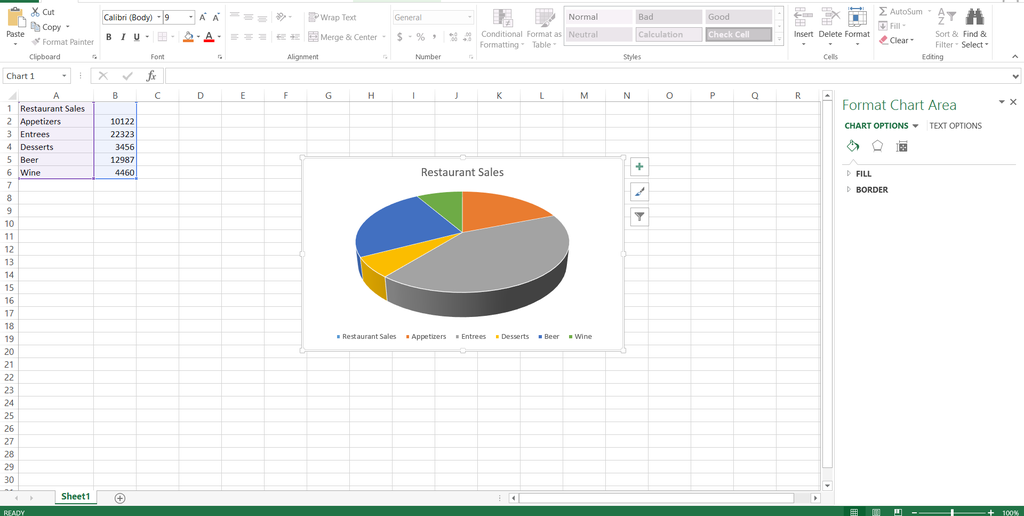Click the Increase Decimal icon

tap(453, 37)
